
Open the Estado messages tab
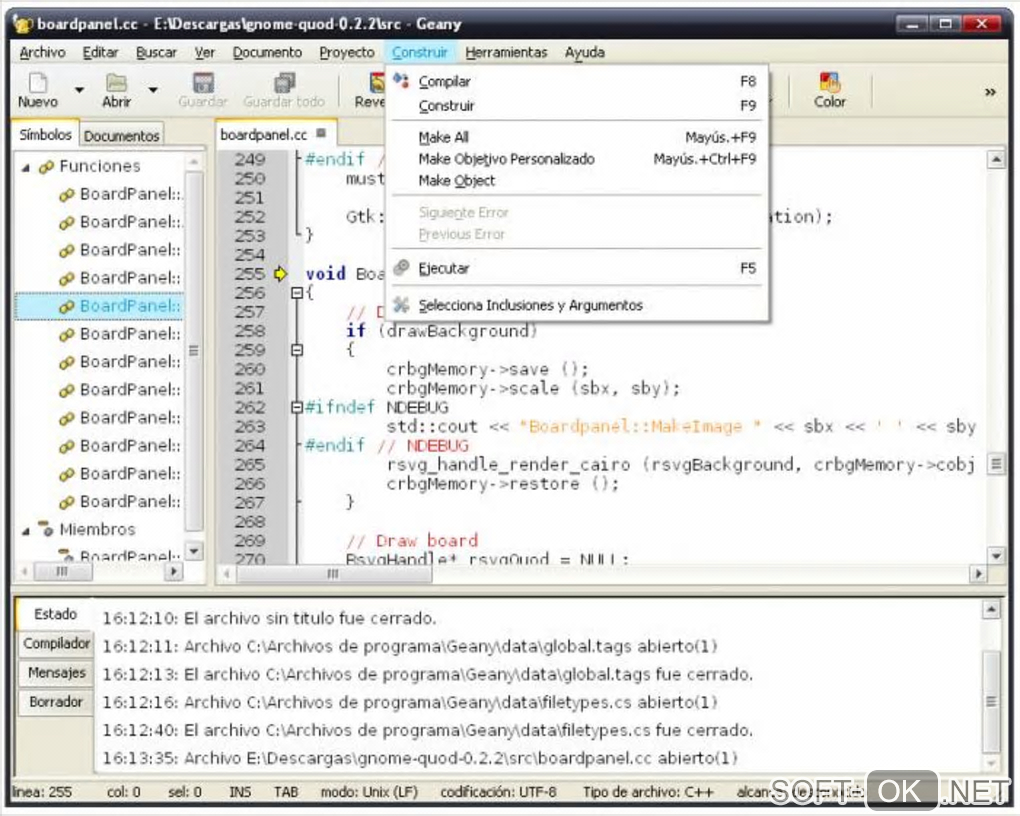tap(55, 614)
